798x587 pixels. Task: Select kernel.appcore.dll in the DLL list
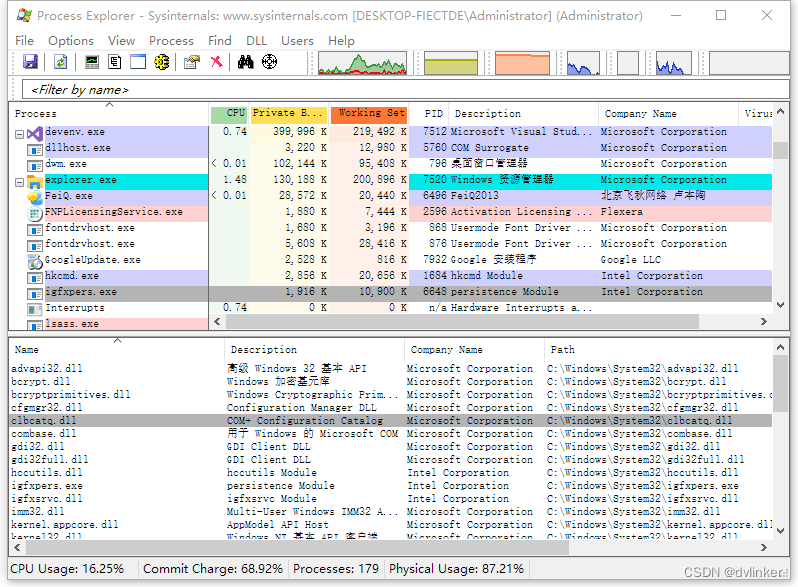point(391,525)
